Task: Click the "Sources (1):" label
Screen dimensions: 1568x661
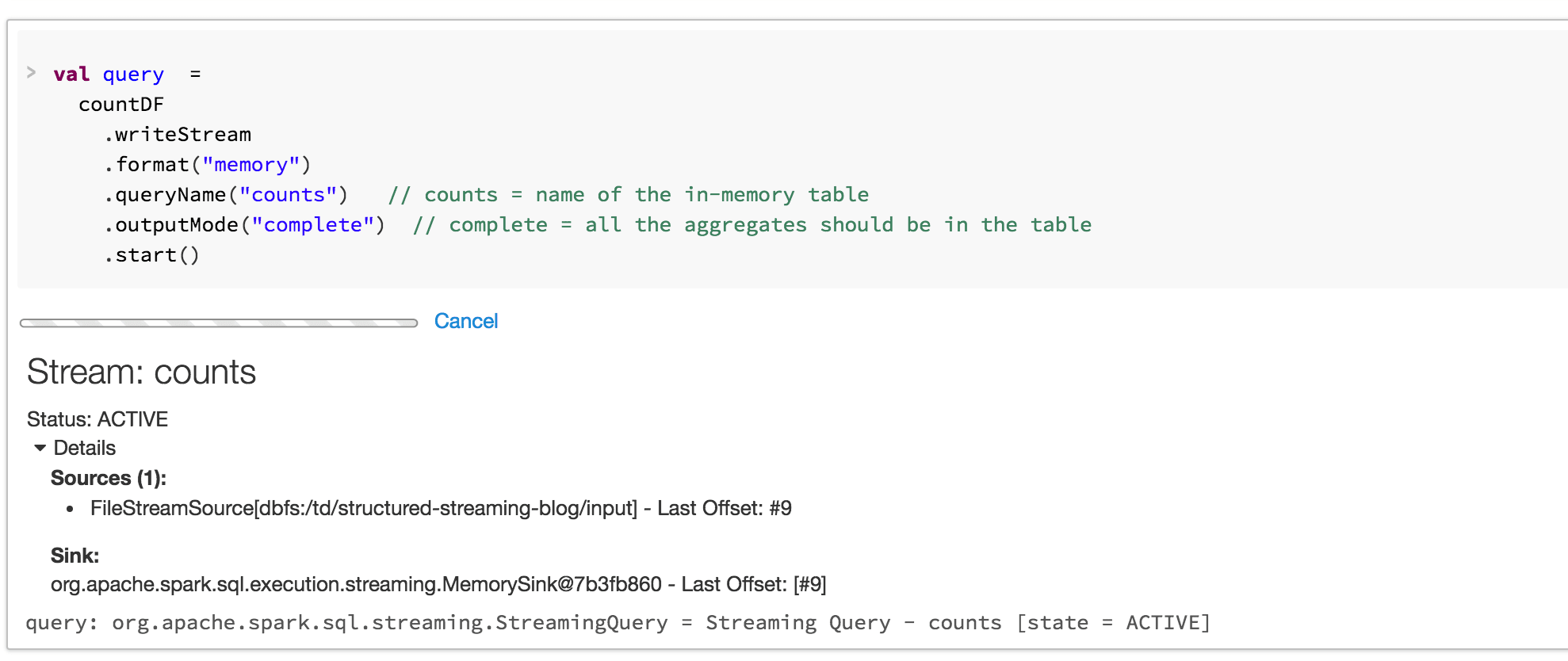Action: pos(109,478)
